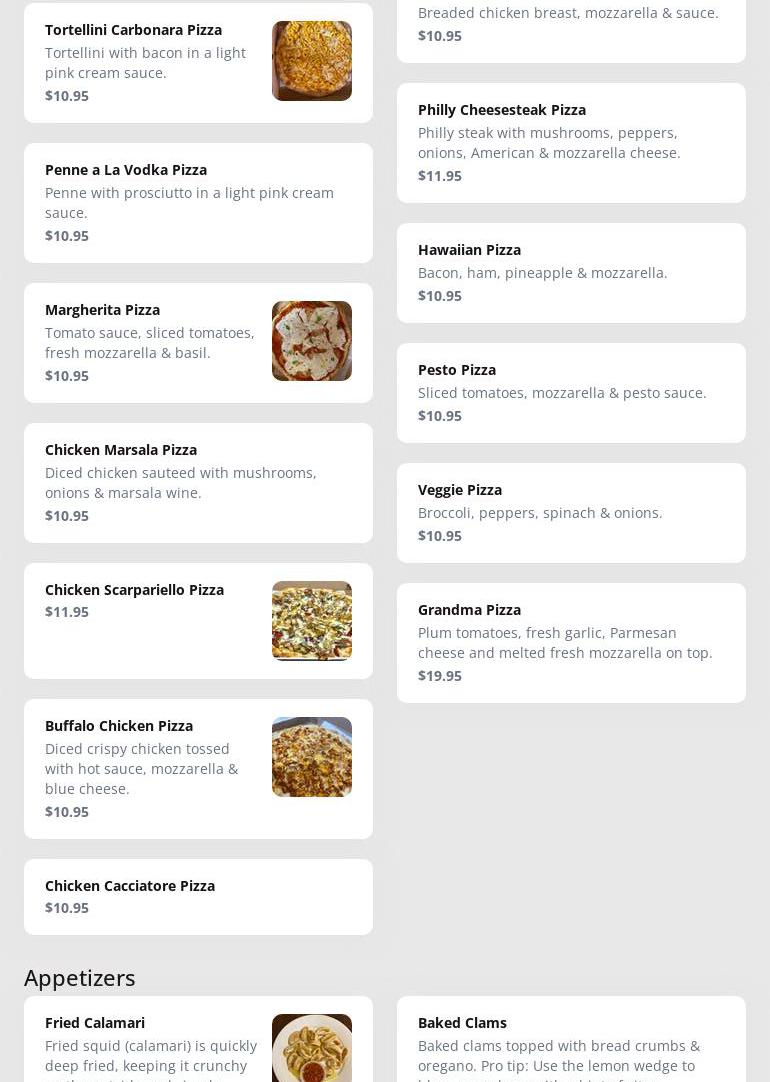Click the Chicken Scarpariello Pizza $11.95 price
770x1082 pixels.
pos(67,612)
